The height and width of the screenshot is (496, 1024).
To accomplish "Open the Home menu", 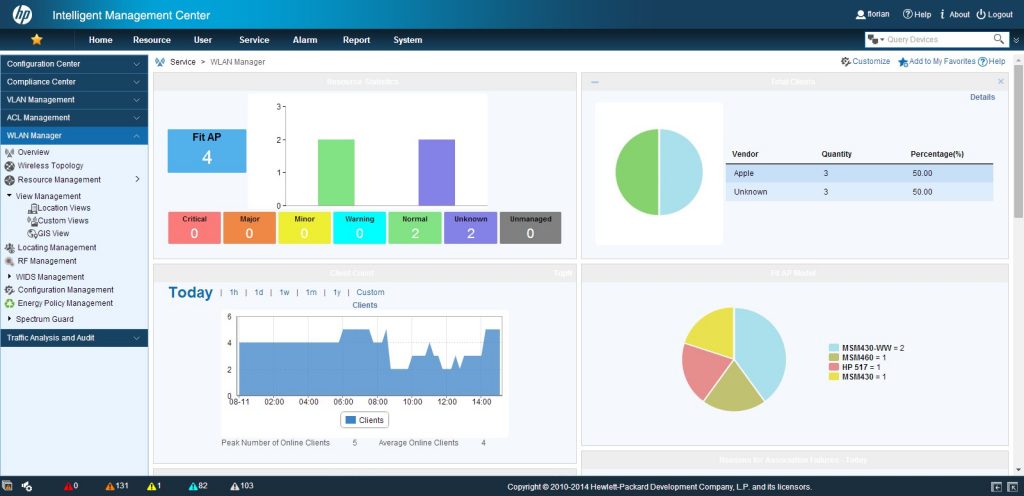I will coord(101,40).
